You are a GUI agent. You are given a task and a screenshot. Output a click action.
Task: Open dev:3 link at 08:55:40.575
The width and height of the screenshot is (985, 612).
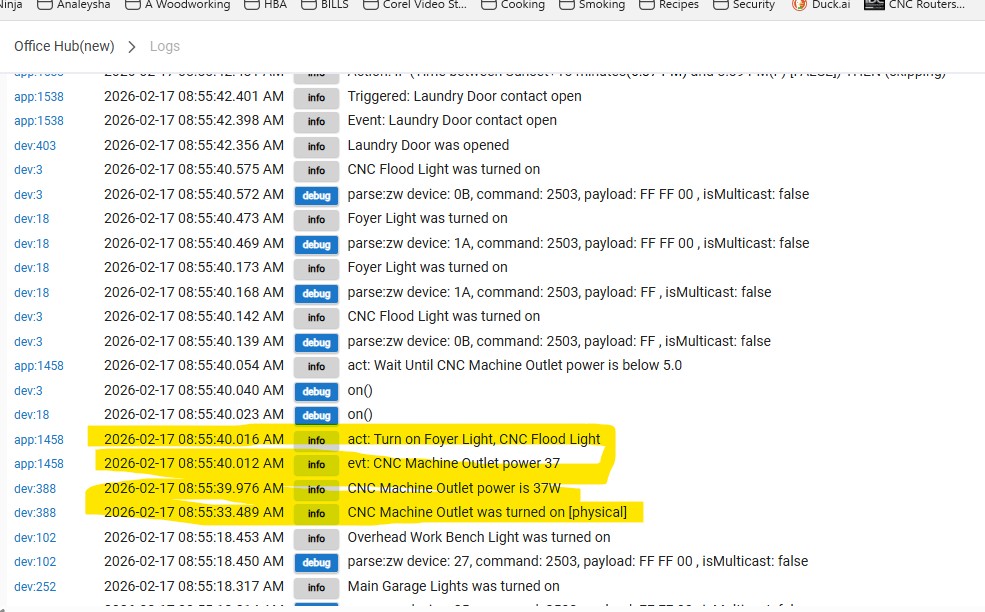[x=28, y=170]
